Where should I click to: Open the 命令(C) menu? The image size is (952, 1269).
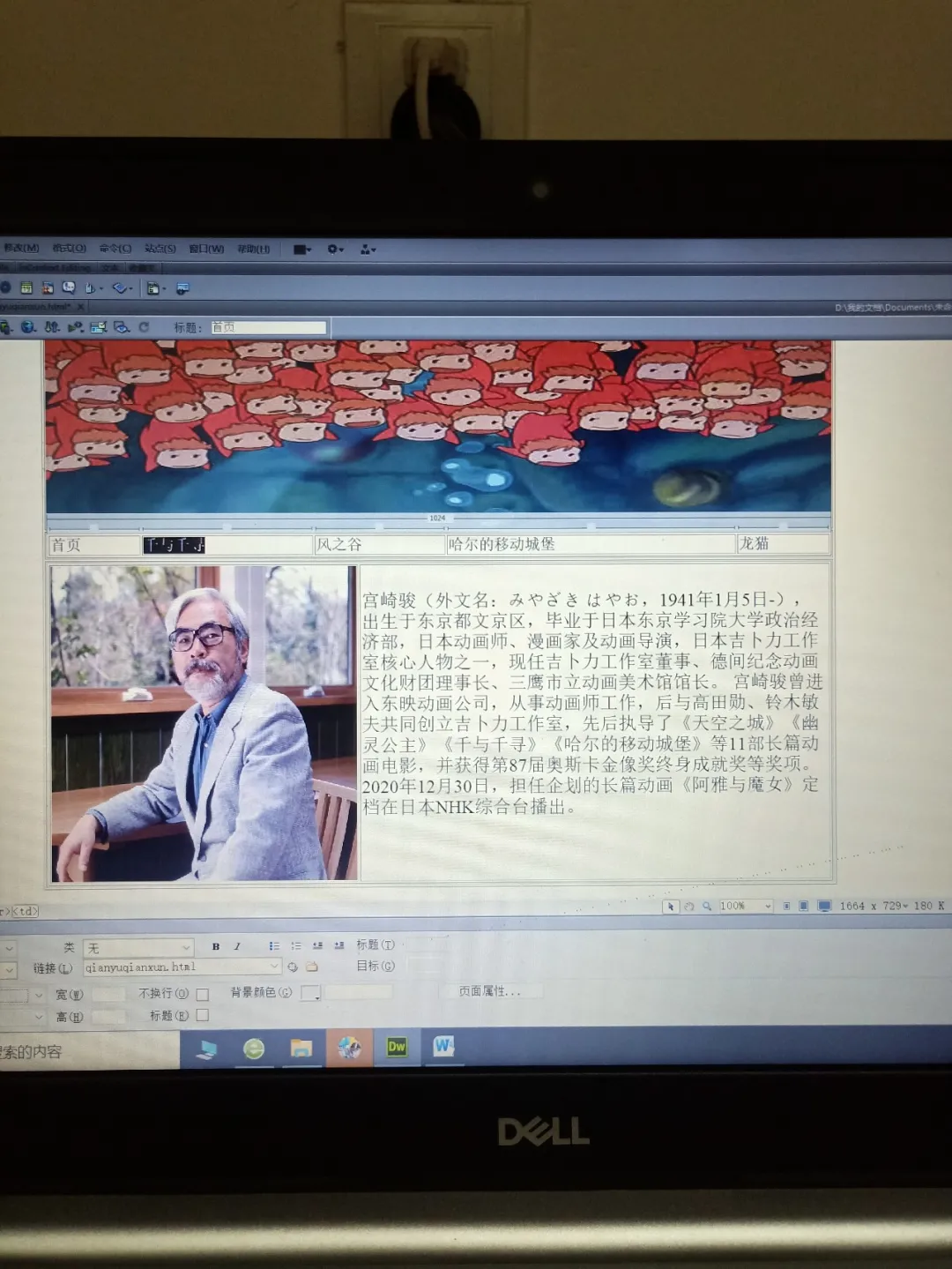tap(115, 249)
